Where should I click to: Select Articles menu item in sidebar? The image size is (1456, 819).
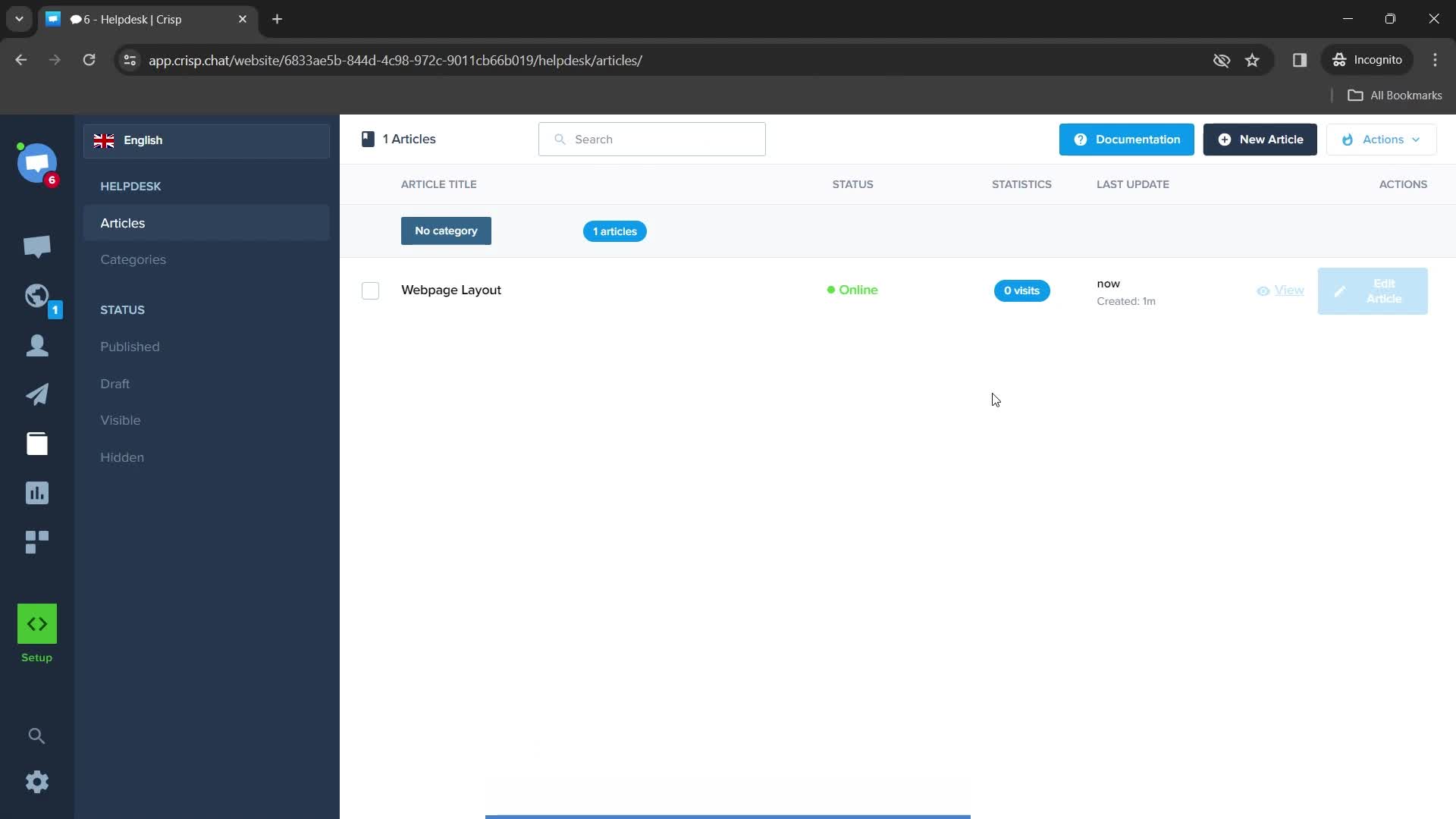pos(122,222)
